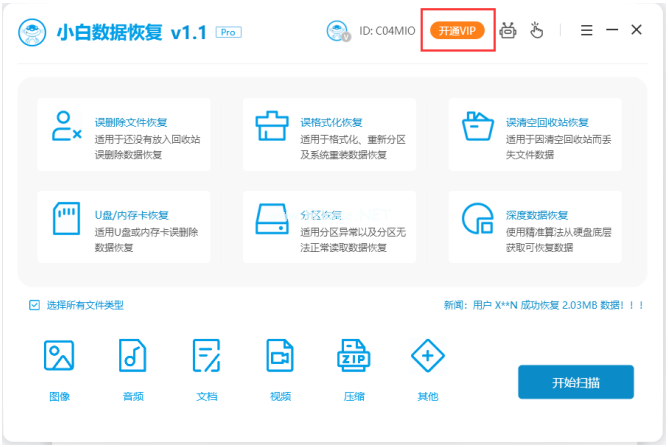Click the user avatar beside ID
The image size is (668, 447).
[x=338, y=31]
